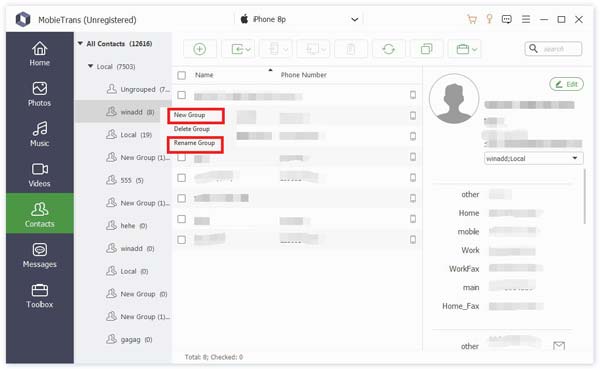The height and width of the screenshot is (370, 600).
Task: Click the shopping cart icon
Action: [x=472, y=19]
